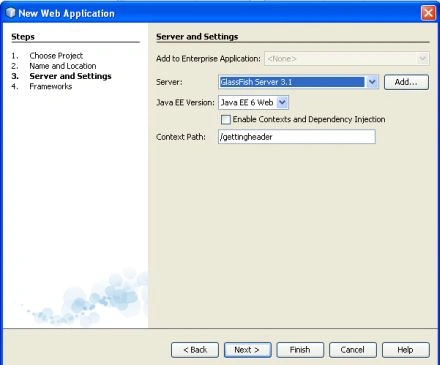This screenshot has width=440, height=365.
Task: Proceed with the Next > button
Action: 247,350
